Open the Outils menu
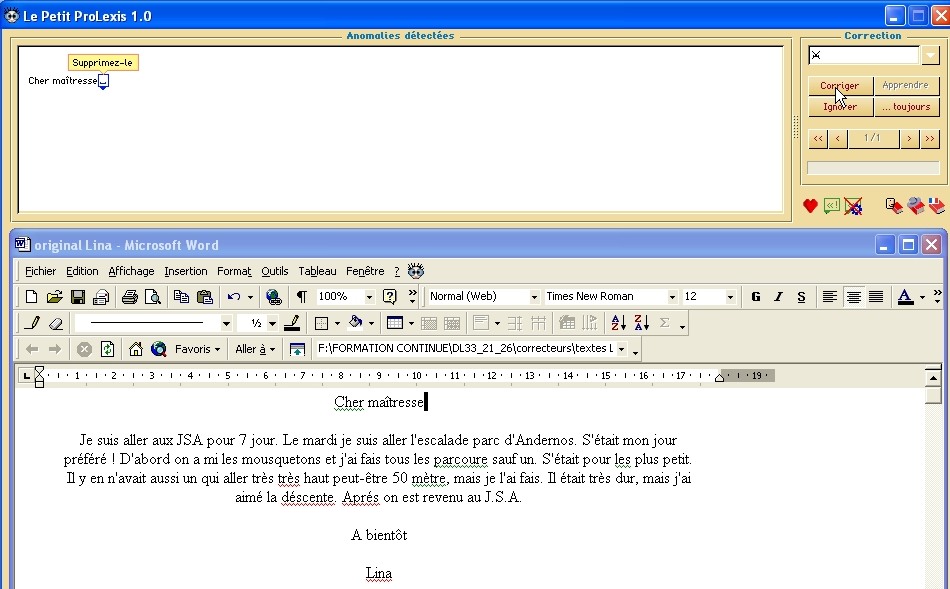 coord(274,271)
